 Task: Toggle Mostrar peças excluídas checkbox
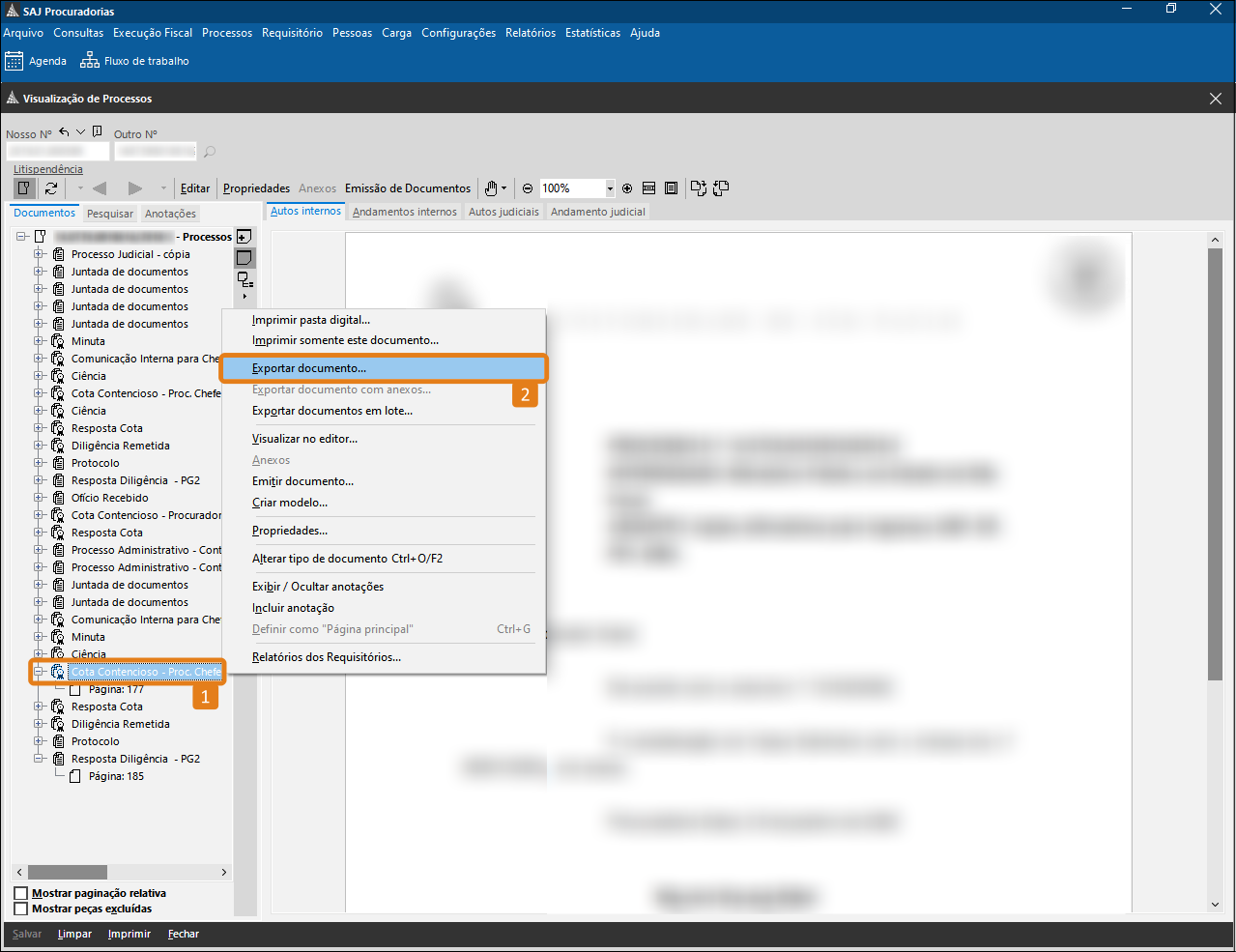click(x=21, y=909)
